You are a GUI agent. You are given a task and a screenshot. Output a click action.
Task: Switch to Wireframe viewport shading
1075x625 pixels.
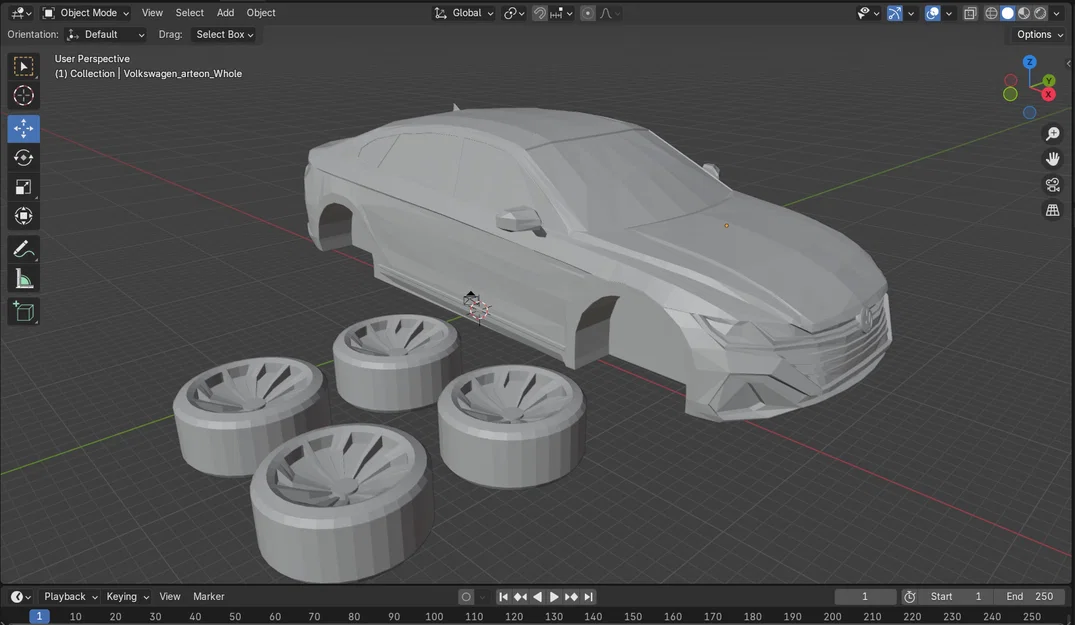click(x=990, y=13)
